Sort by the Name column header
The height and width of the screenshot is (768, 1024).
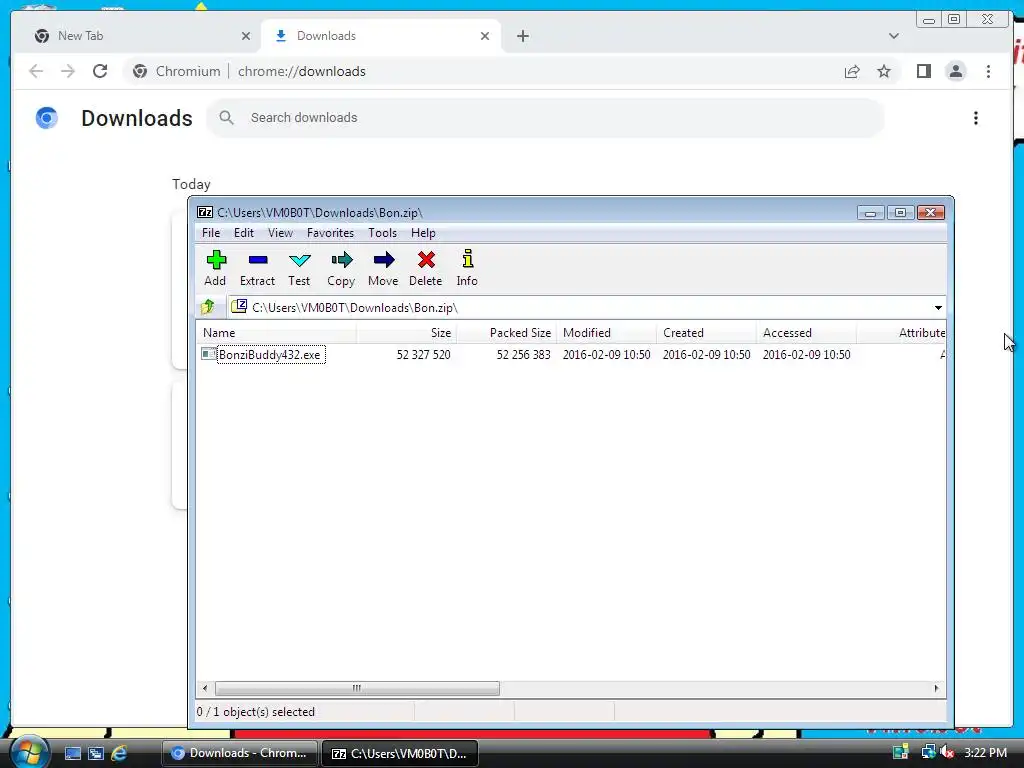point(277,333)
